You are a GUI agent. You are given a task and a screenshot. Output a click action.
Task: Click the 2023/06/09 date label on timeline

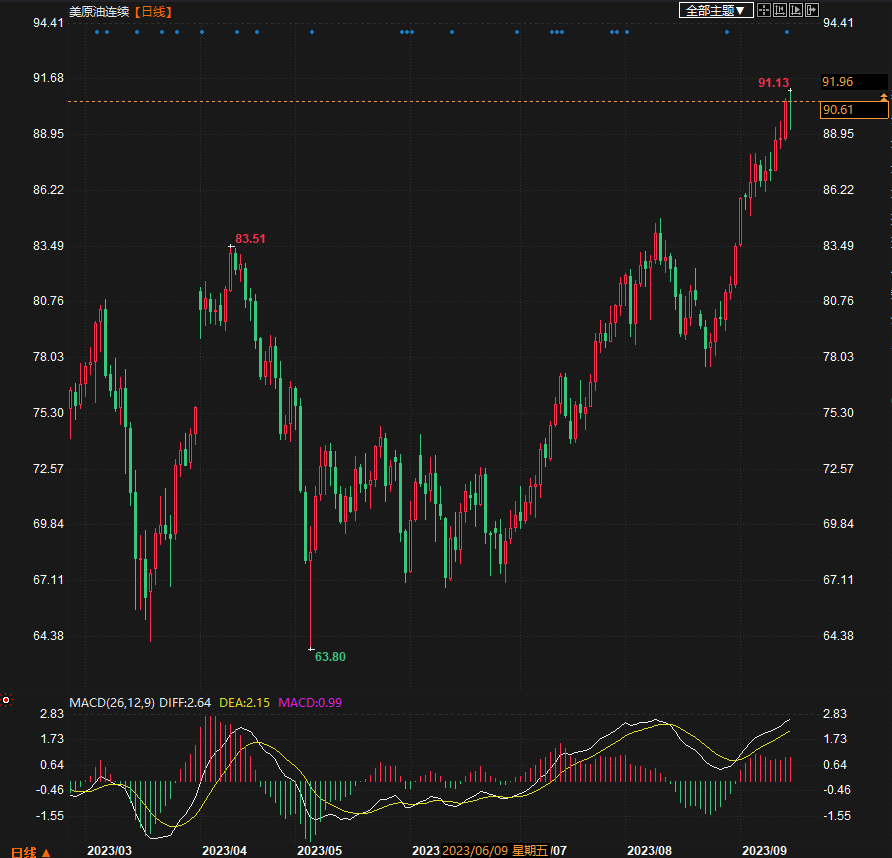pyautogui.click(x=475, y=850)
